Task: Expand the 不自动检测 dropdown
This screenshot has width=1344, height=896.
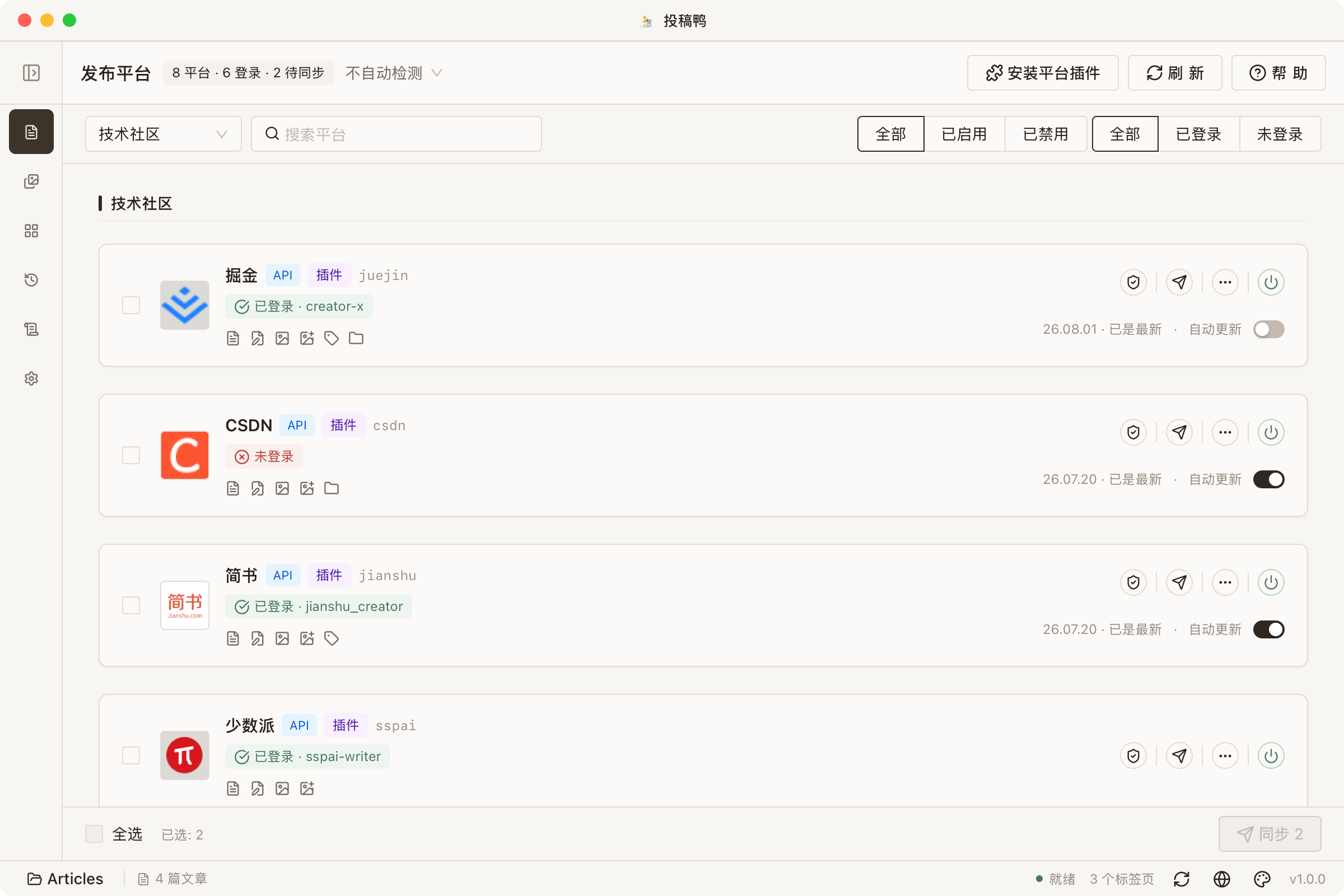Action: coord(394,73)
